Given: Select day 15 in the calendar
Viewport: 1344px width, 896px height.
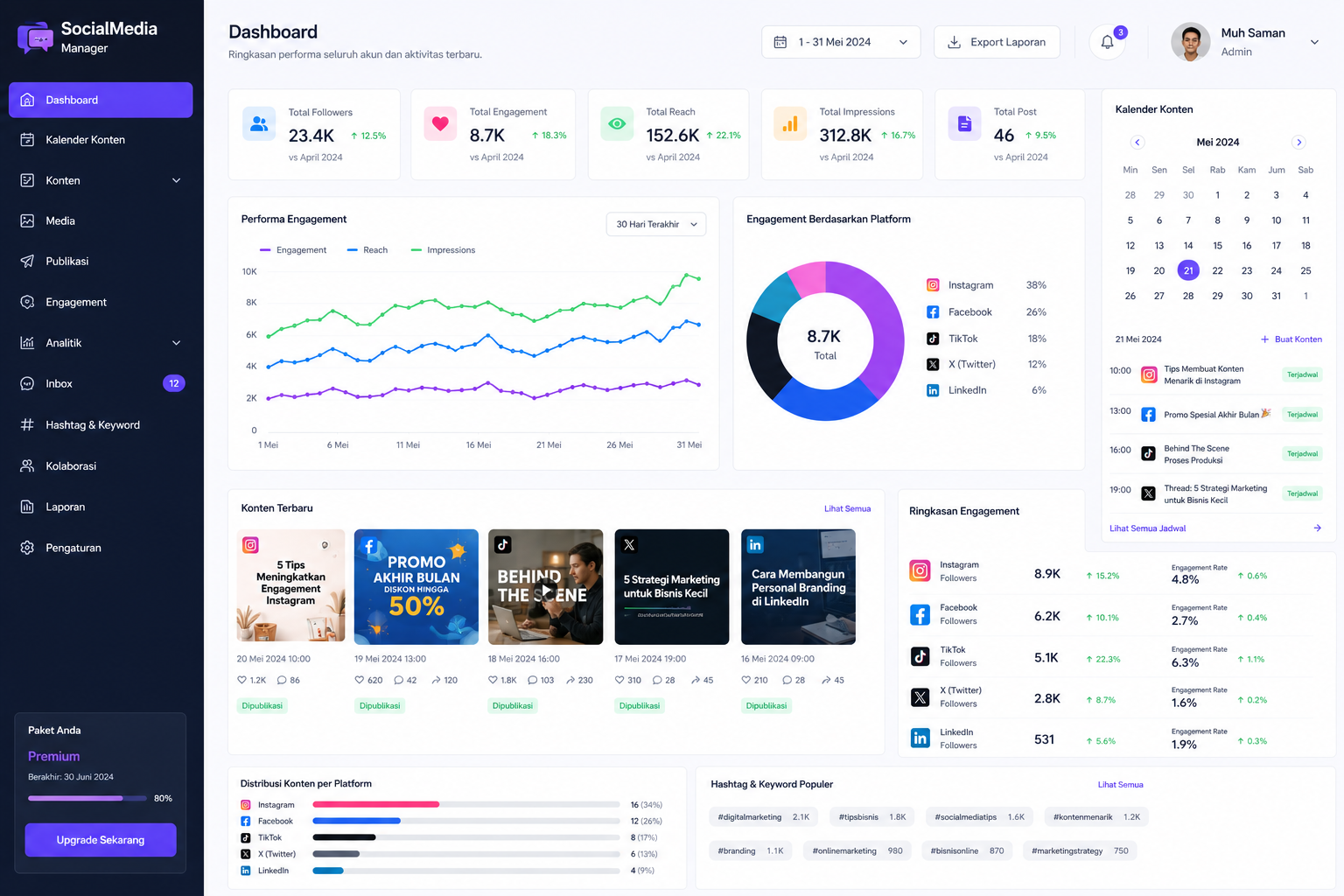Looking at the screenshot, I should (1217, 246).
